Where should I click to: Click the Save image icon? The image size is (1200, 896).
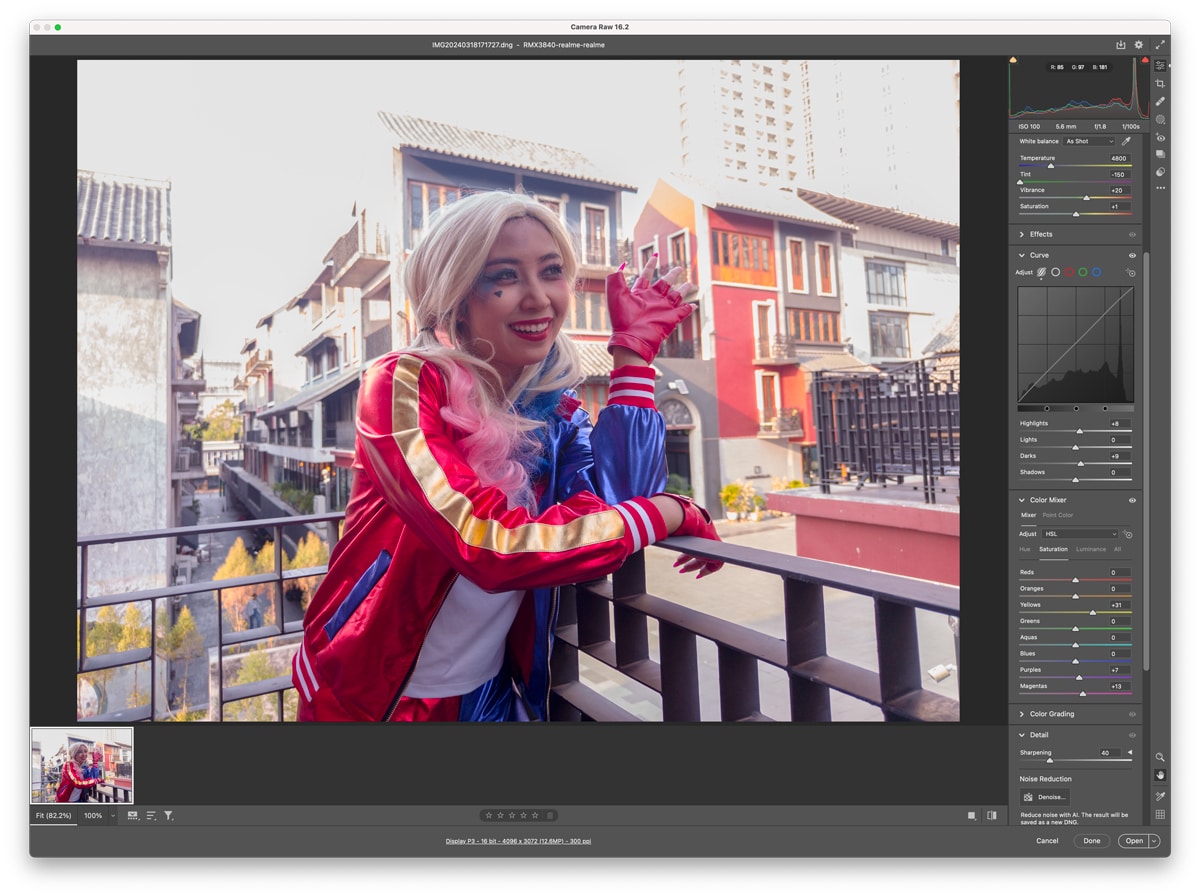click(1121, 45)
